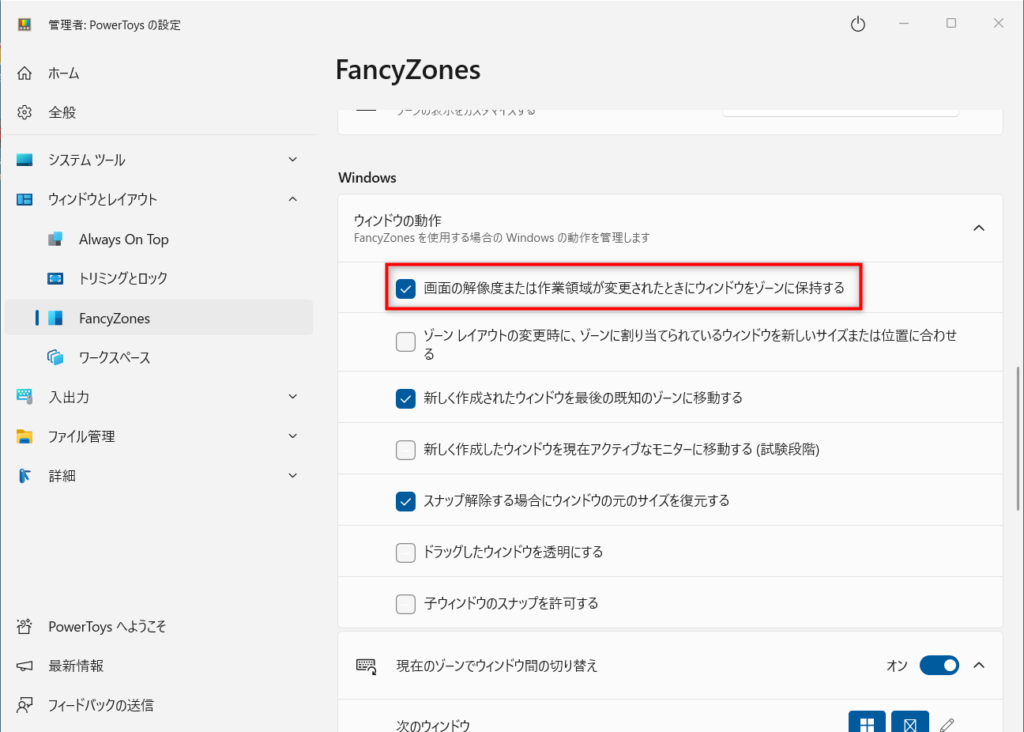
Task: Check 子ウィンドウのスナップを許可する option
Action: click(406, 604)
